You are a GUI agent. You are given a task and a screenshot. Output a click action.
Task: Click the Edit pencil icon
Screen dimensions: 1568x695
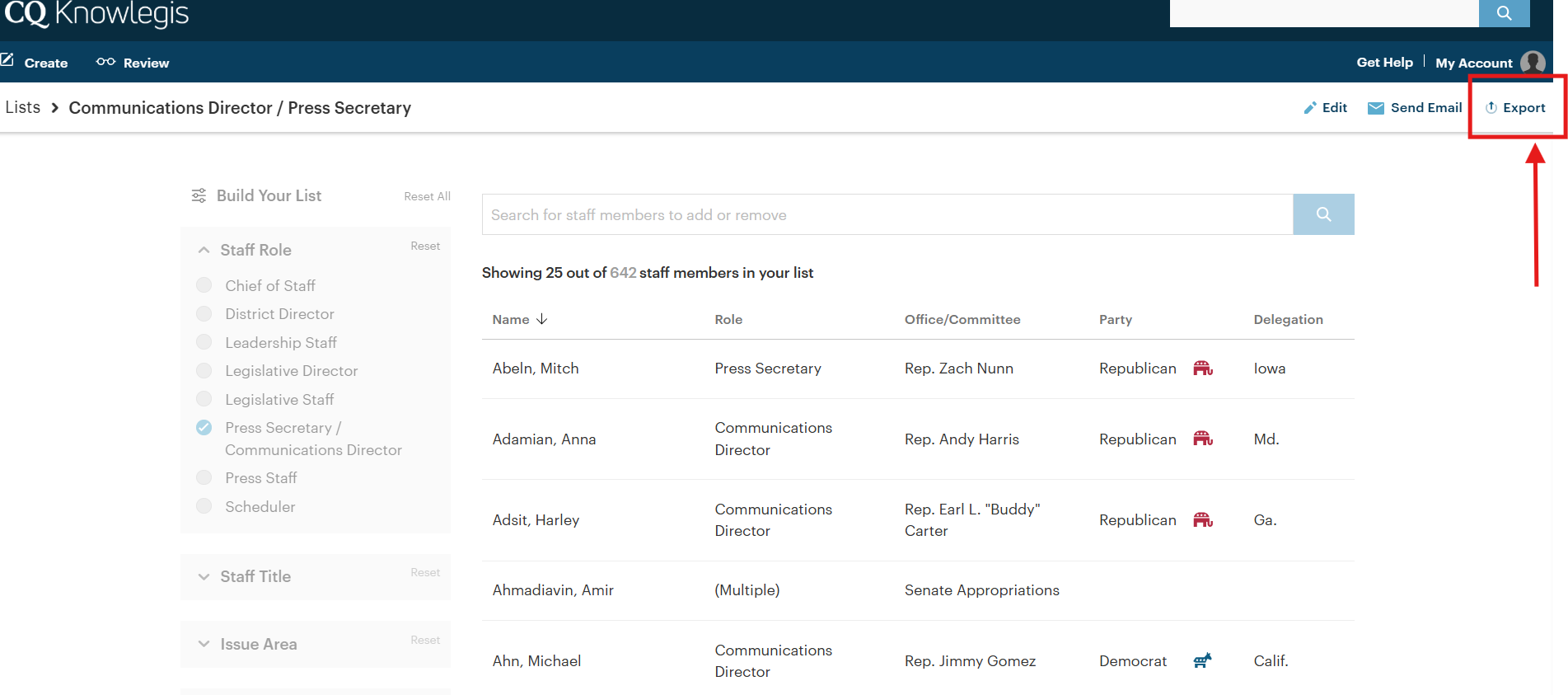point(1310,108)
